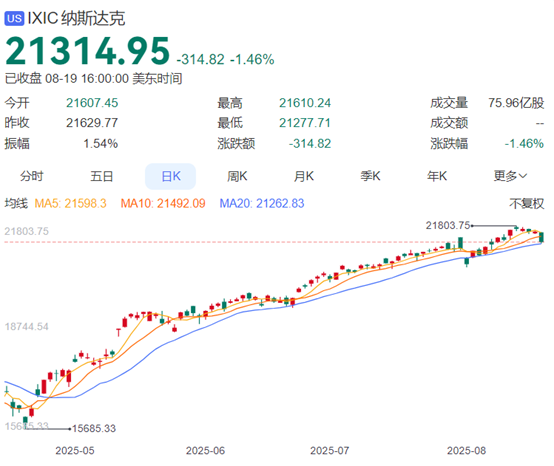The image size is (554, 466).
Task: Click the large price 21314.95
Action: tap(87, 52)
